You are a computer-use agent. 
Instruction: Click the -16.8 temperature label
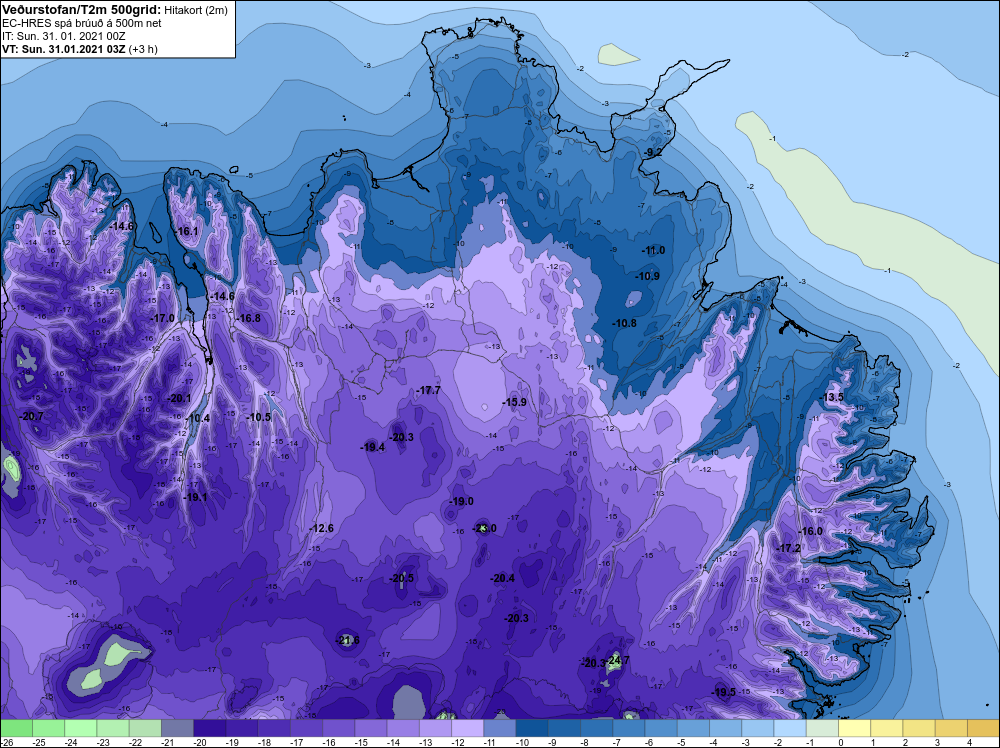pyautogui.click(x=249, y=318)
